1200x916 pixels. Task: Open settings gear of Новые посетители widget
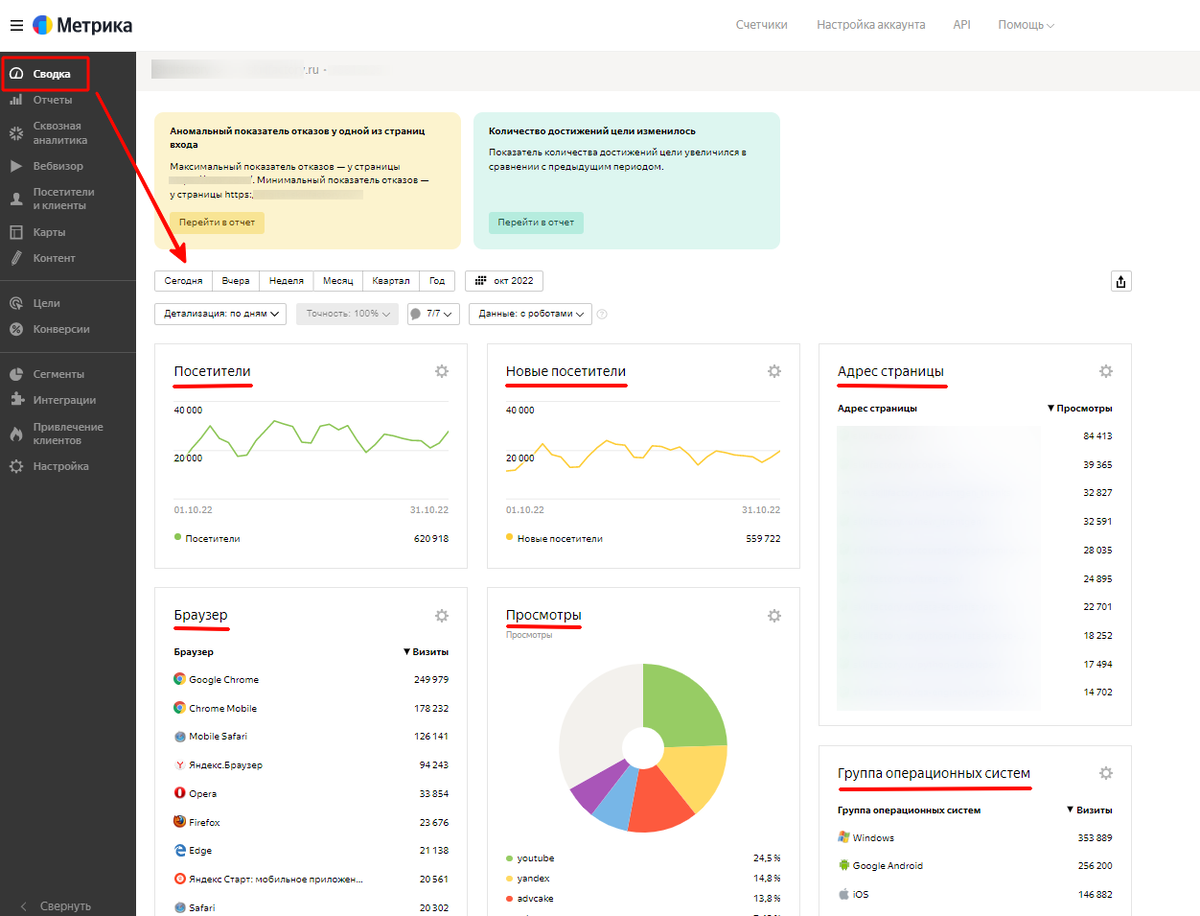[x=774, y=371]
